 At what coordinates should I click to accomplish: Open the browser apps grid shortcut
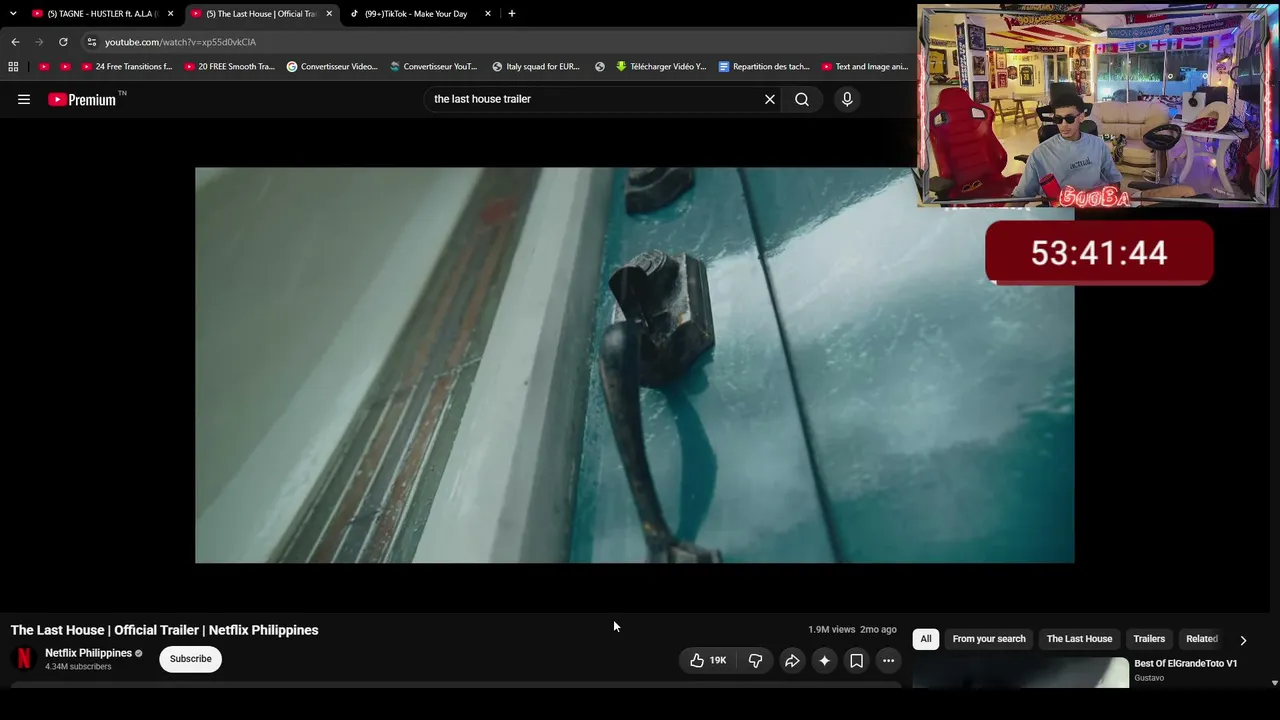13,67
